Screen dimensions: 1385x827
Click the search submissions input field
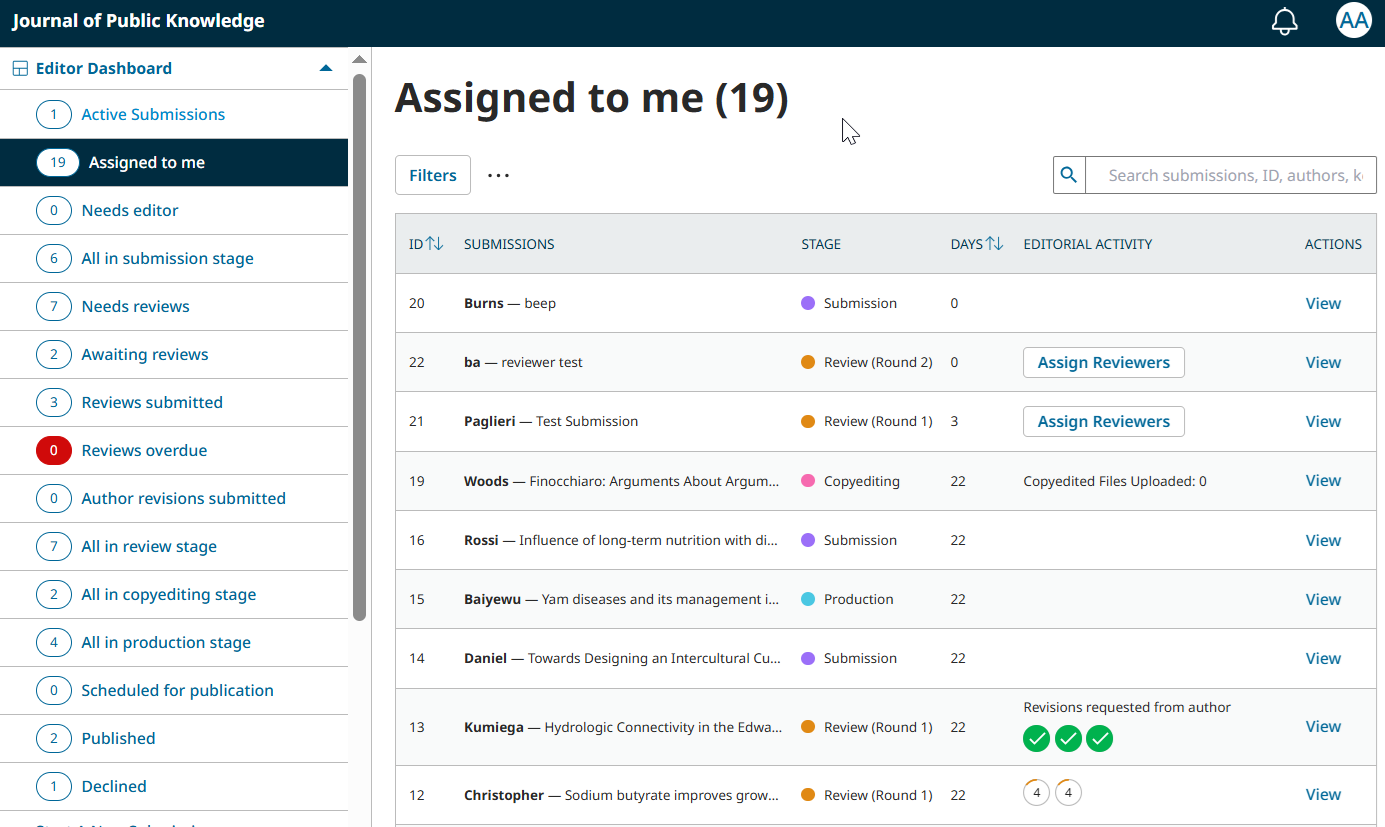click(x=1231, y=175)
